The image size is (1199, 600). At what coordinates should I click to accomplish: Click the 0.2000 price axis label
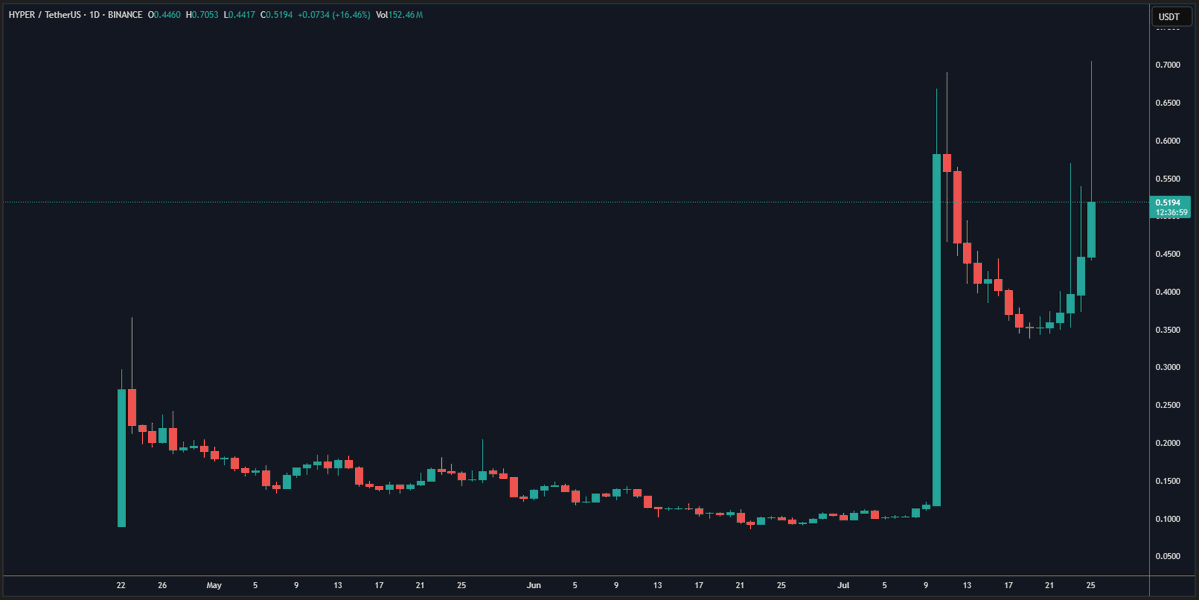point(1169,443)
